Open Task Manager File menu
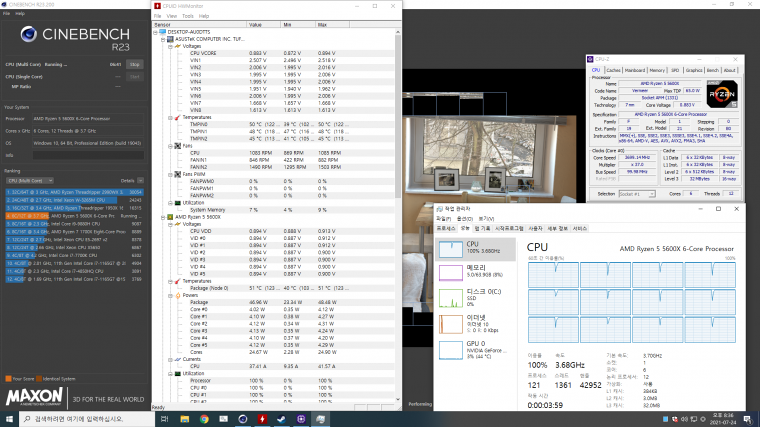This screenshot has width=760, height=427. pos(443,219)
